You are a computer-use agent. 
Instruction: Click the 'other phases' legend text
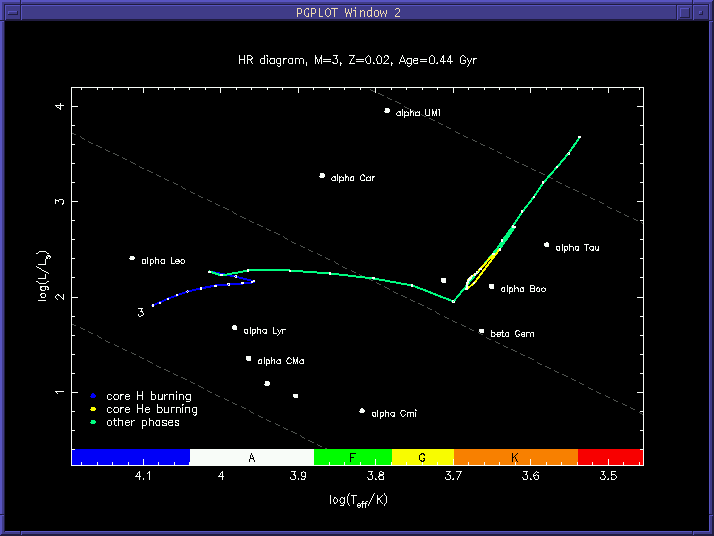143,423
